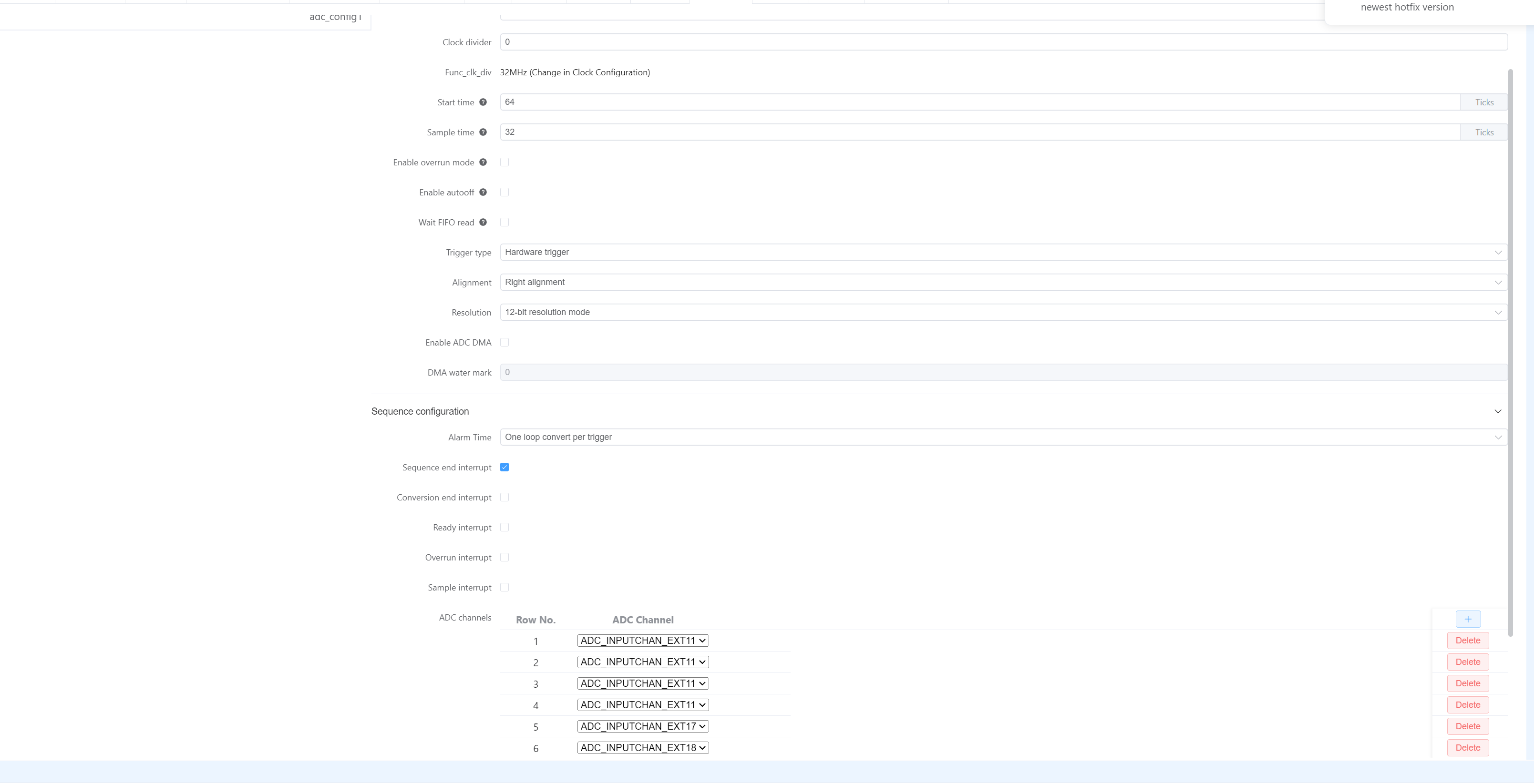
Task: Click the Enable autooff help icon
Action: pos(483,192)
